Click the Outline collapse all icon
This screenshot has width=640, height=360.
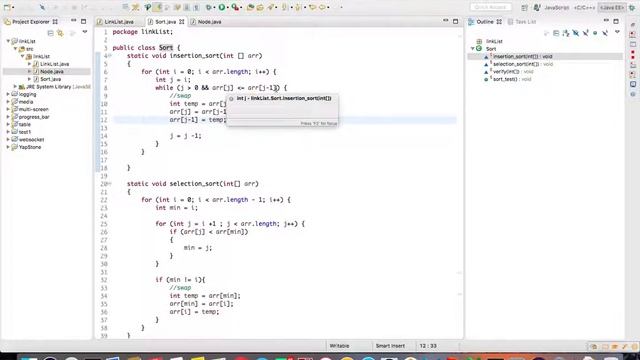click(x=556, y=33)
